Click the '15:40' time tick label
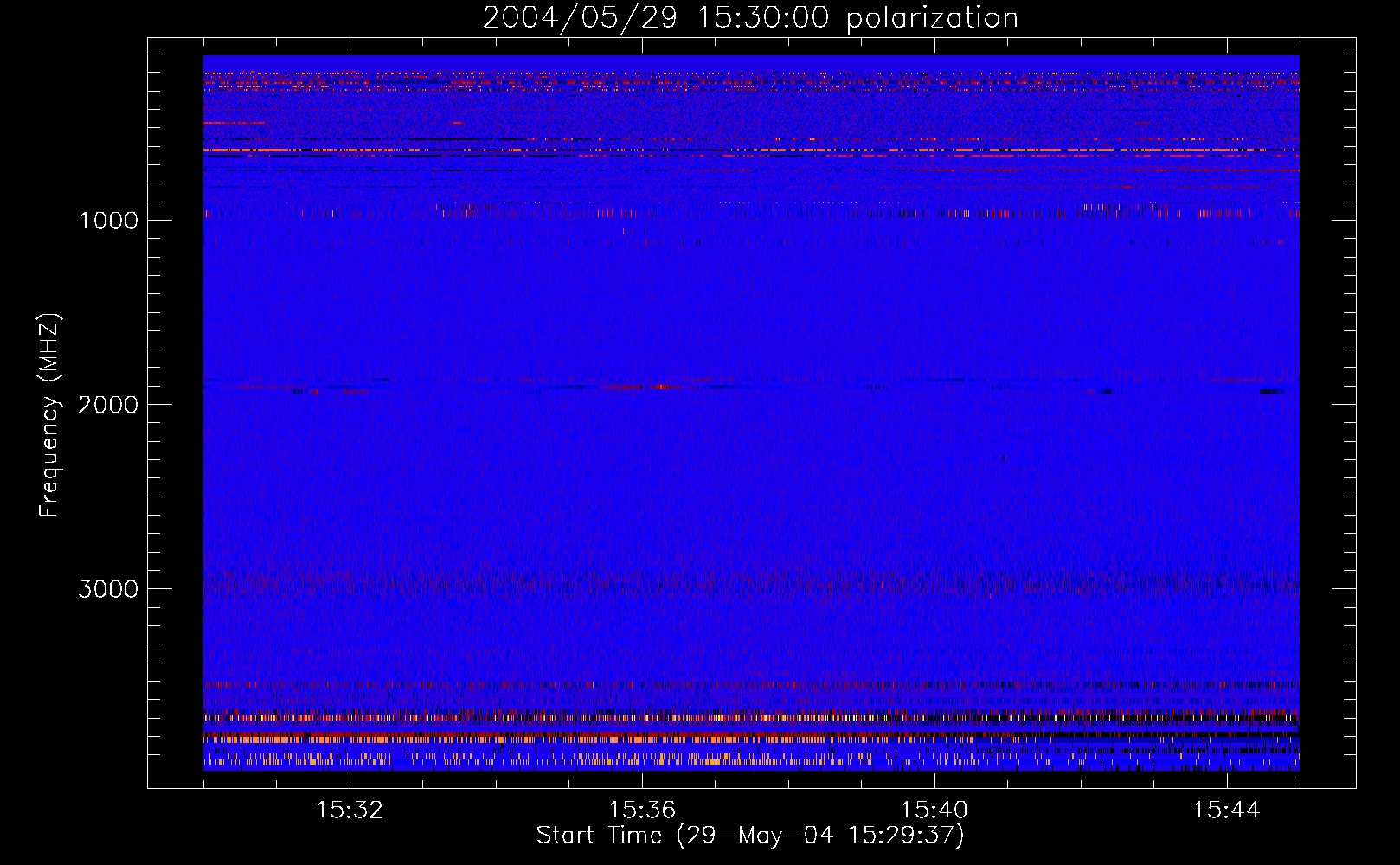This screenshot has width=1400, height=865. (934, 811)
